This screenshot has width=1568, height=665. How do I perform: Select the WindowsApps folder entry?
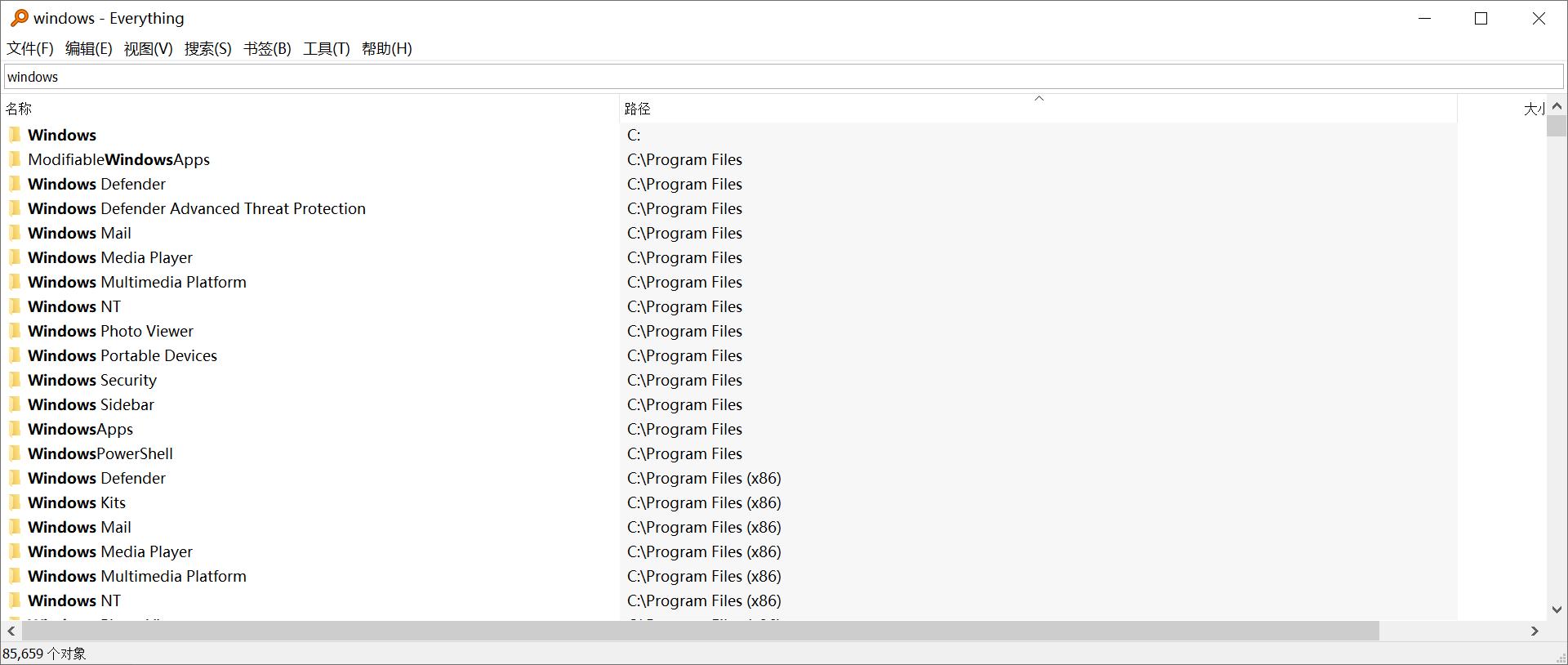80,429
